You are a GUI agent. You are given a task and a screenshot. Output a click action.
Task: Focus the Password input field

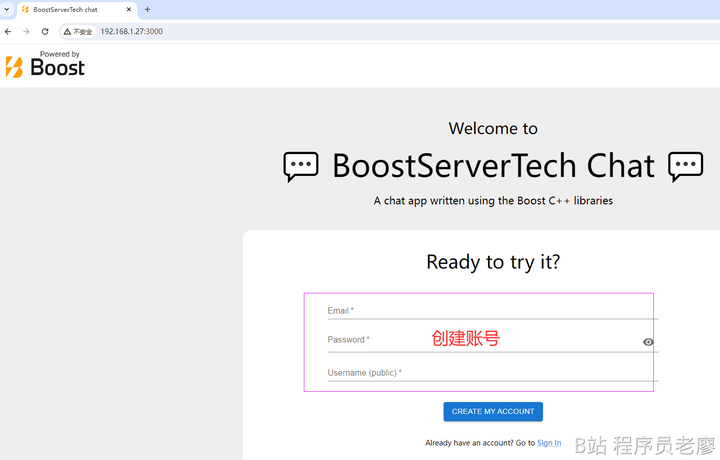coord(493,340)
